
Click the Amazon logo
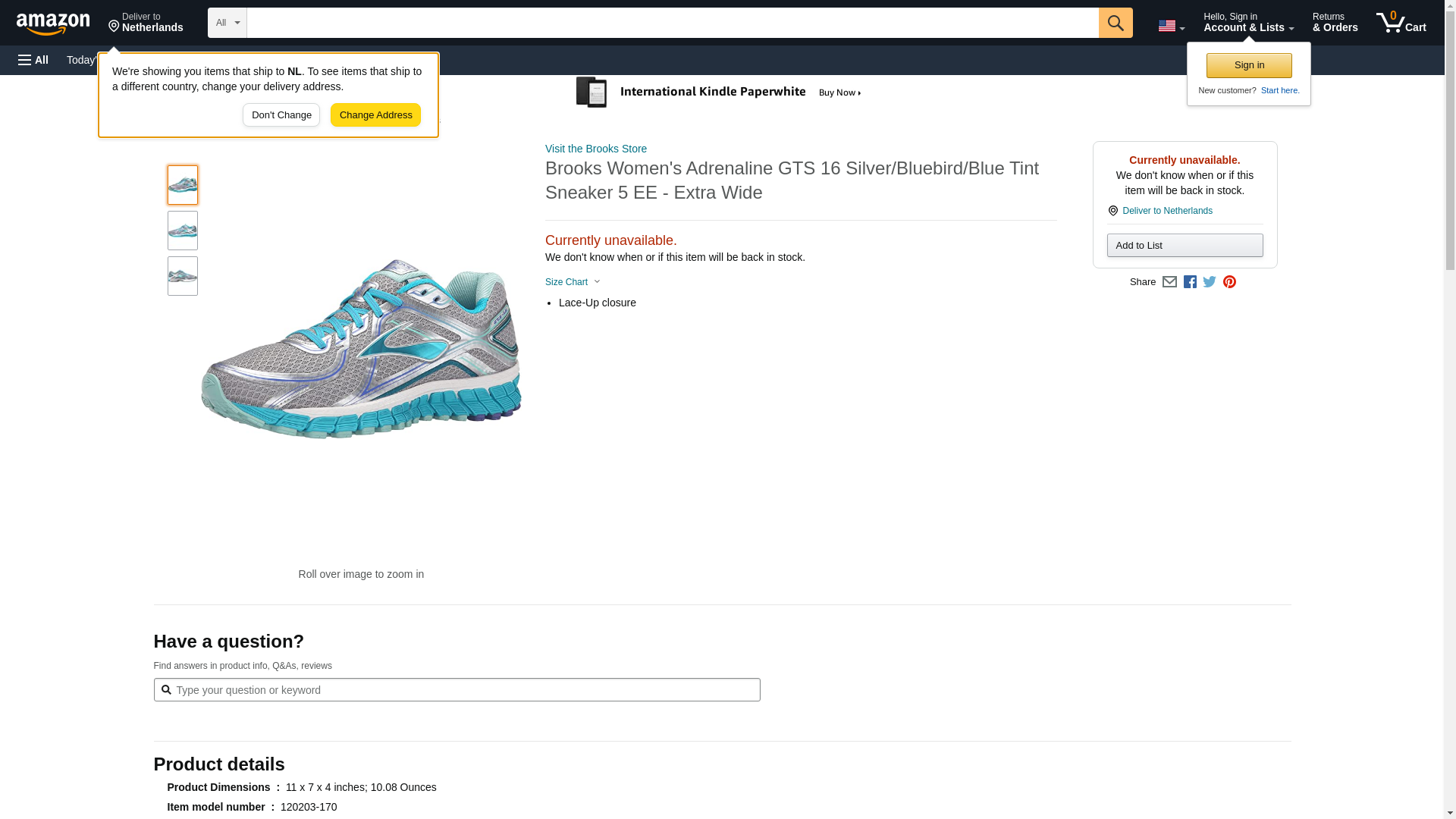point(53,24)
